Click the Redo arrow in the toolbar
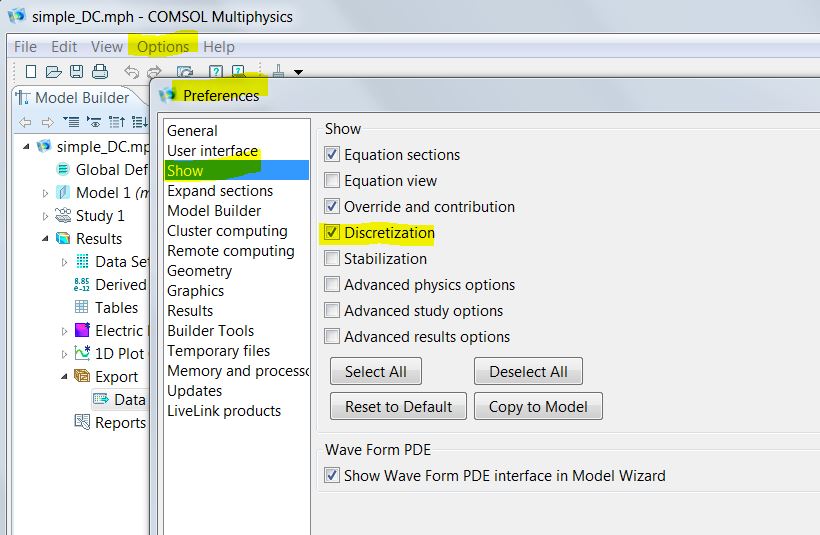820x535 pixels. (x=154, y=71)
